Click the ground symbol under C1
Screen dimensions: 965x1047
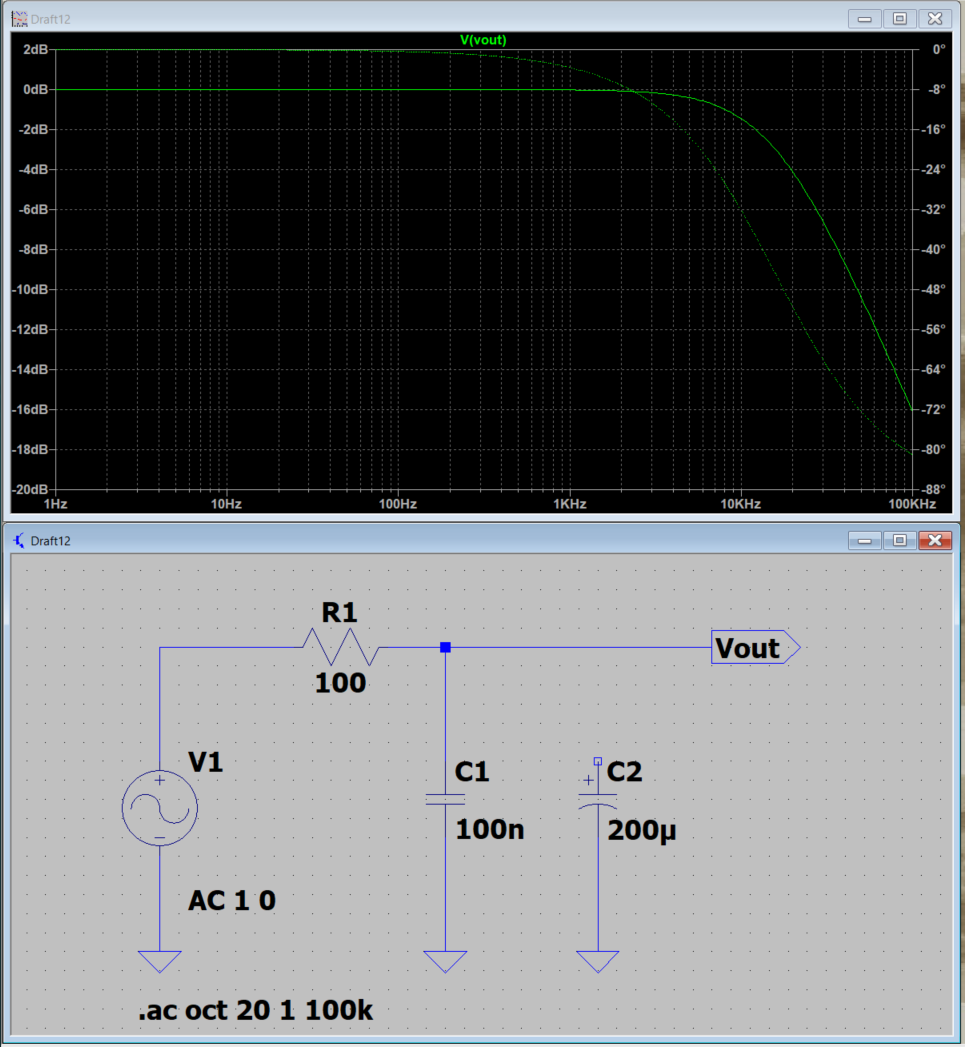[445, 962]
